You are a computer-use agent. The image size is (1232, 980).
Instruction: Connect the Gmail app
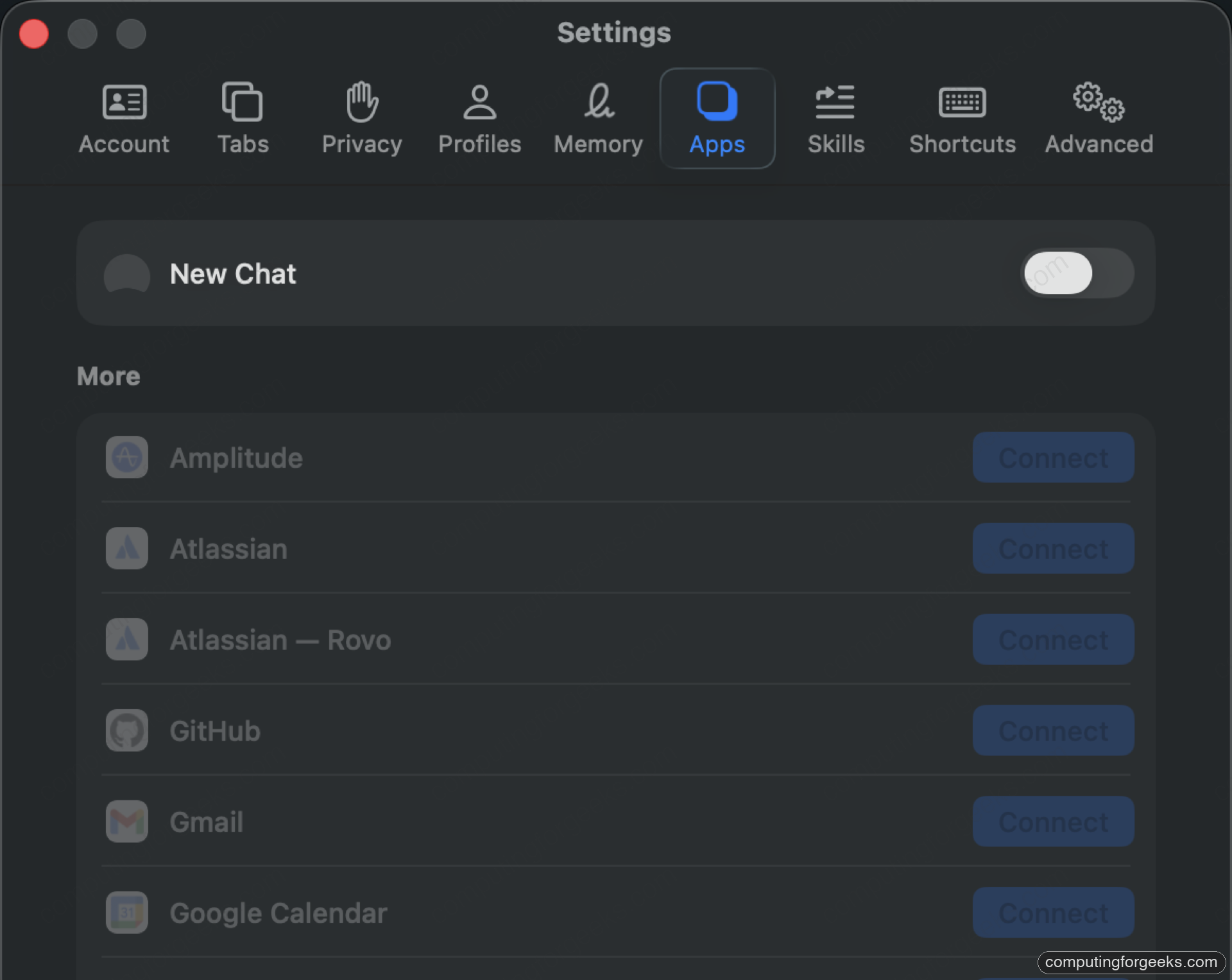pos(1053,822)
